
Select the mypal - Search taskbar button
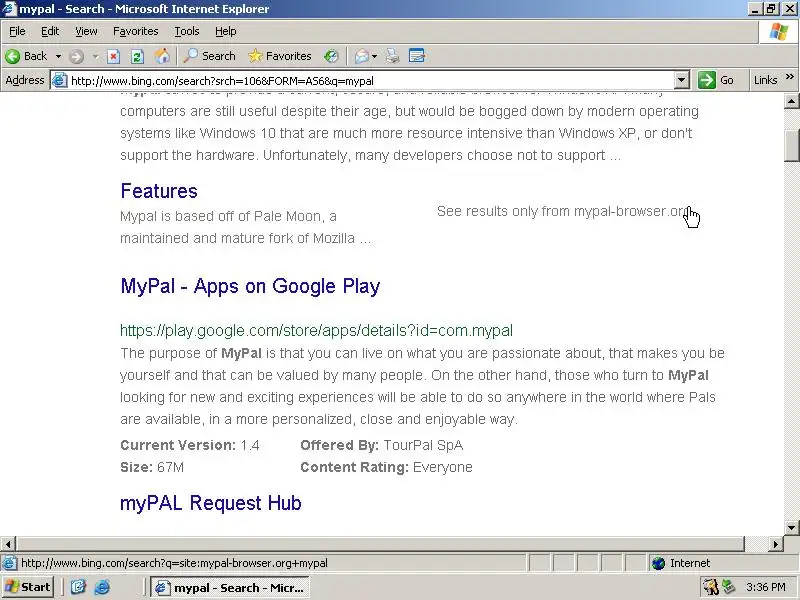click(230, 588)
